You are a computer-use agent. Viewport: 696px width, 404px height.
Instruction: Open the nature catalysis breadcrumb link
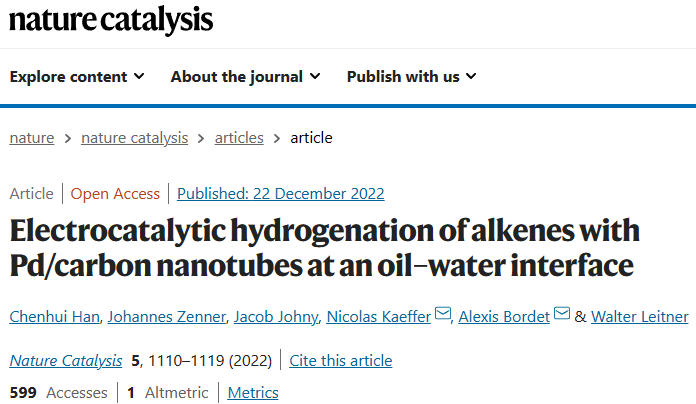pos(134,138)
